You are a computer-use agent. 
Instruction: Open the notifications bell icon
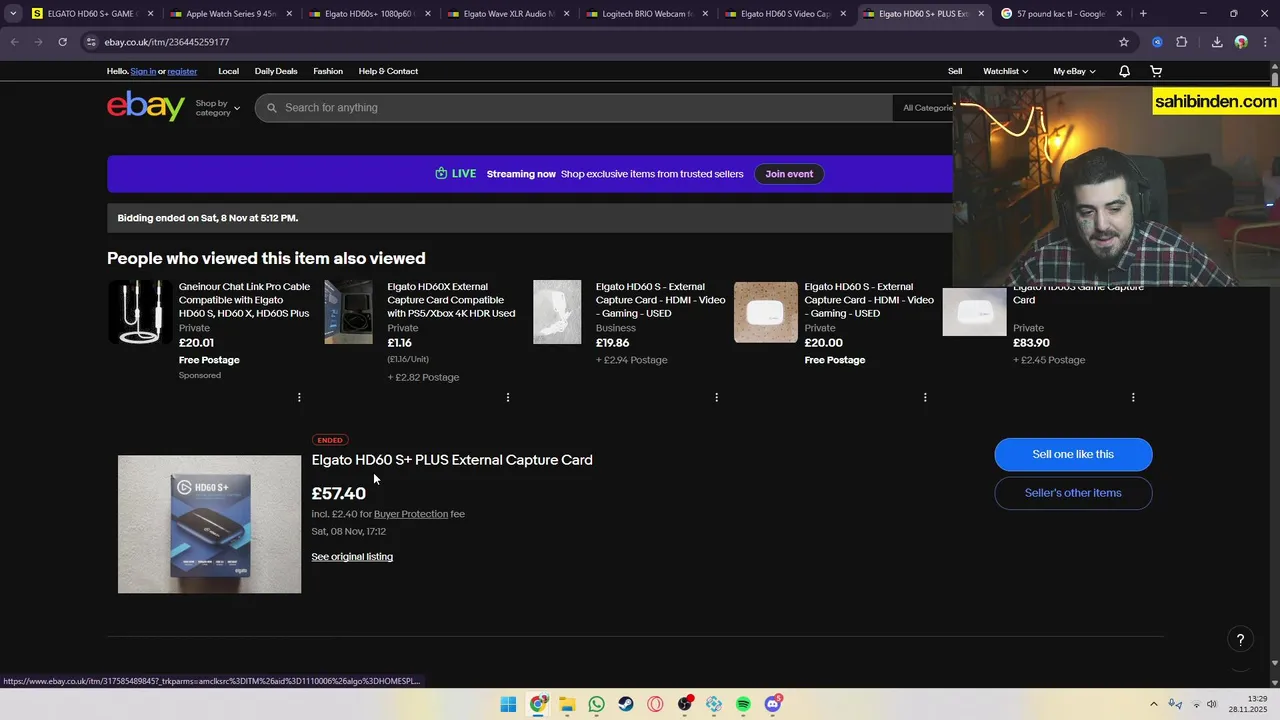point(1124,71)
